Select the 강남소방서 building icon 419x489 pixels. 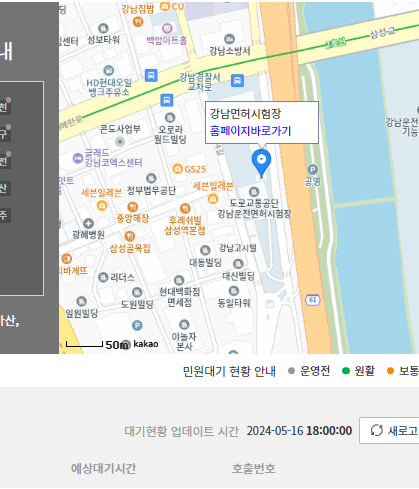pyautogui.click(x=229, y=39)
